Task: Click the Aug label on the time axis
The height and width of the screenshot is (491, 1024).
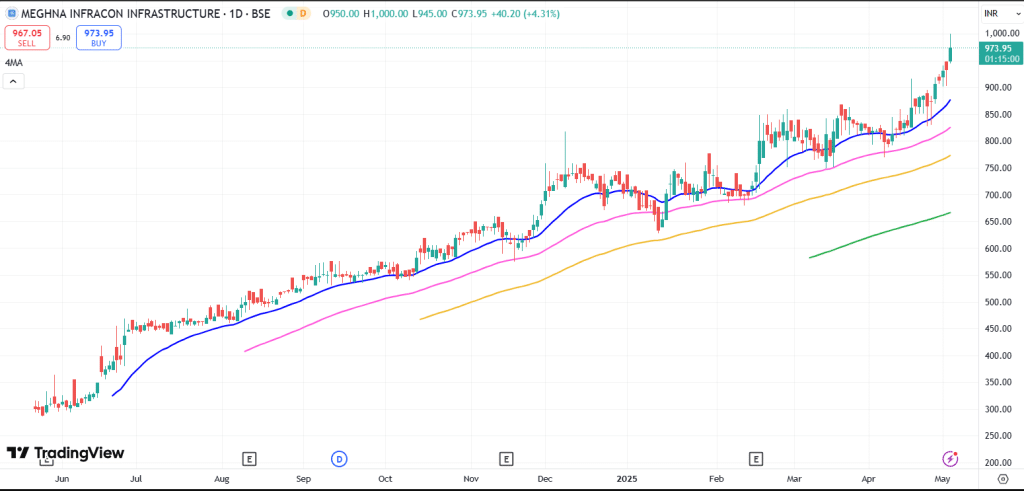Action: coord(222,479)
